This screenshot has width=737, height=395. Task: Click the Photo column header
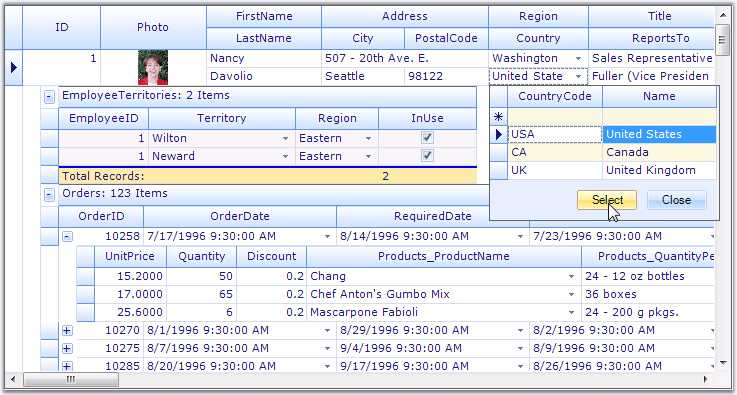click(153, 27)
